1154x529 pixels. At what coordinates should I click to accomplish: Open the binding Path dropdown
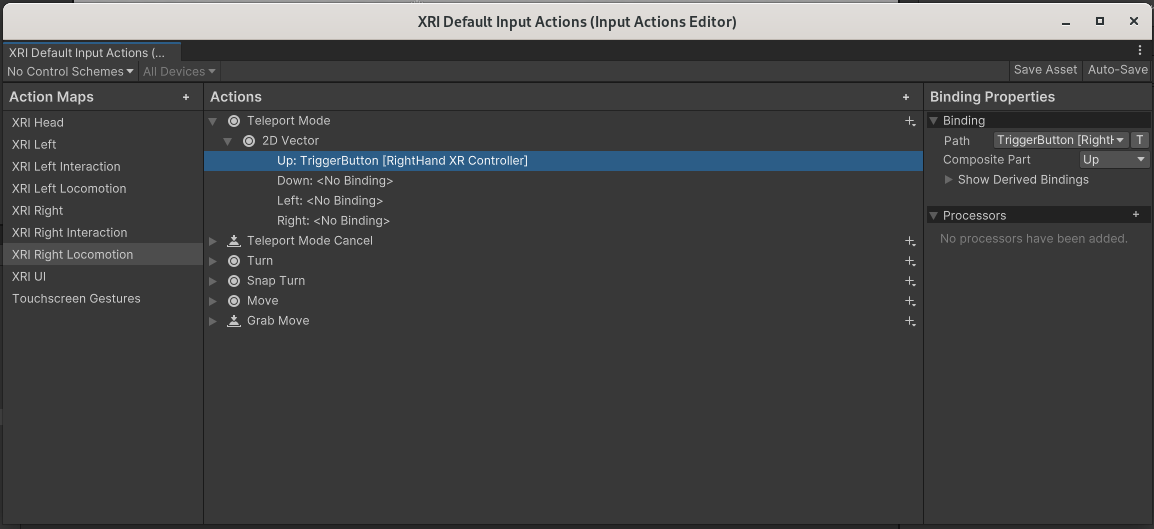click(1061, 140)
